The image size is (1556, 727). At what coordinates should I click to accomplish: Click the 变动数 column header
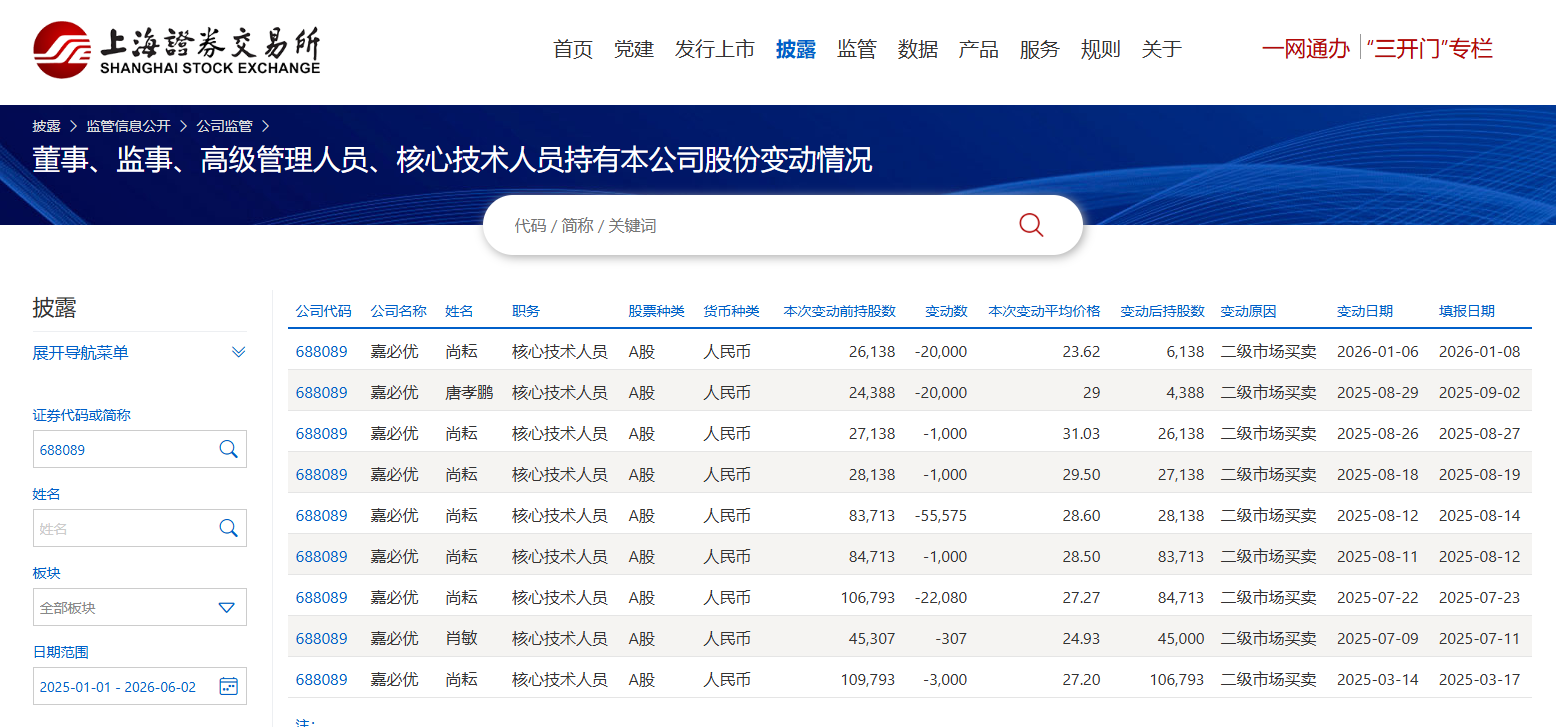pos(946,311)
